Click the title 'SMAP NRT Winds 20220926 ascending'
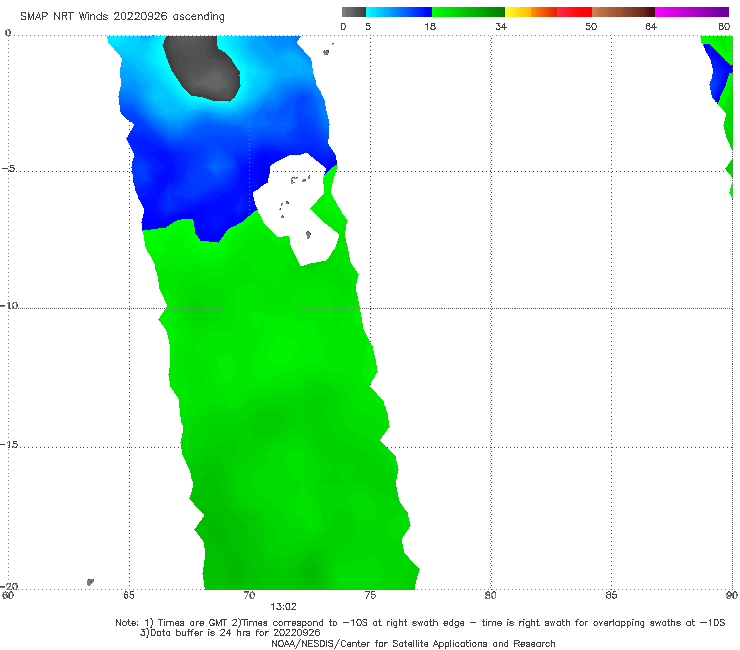Image resolution: width=740 pixels, height=650 pixels. click(122, 16)
